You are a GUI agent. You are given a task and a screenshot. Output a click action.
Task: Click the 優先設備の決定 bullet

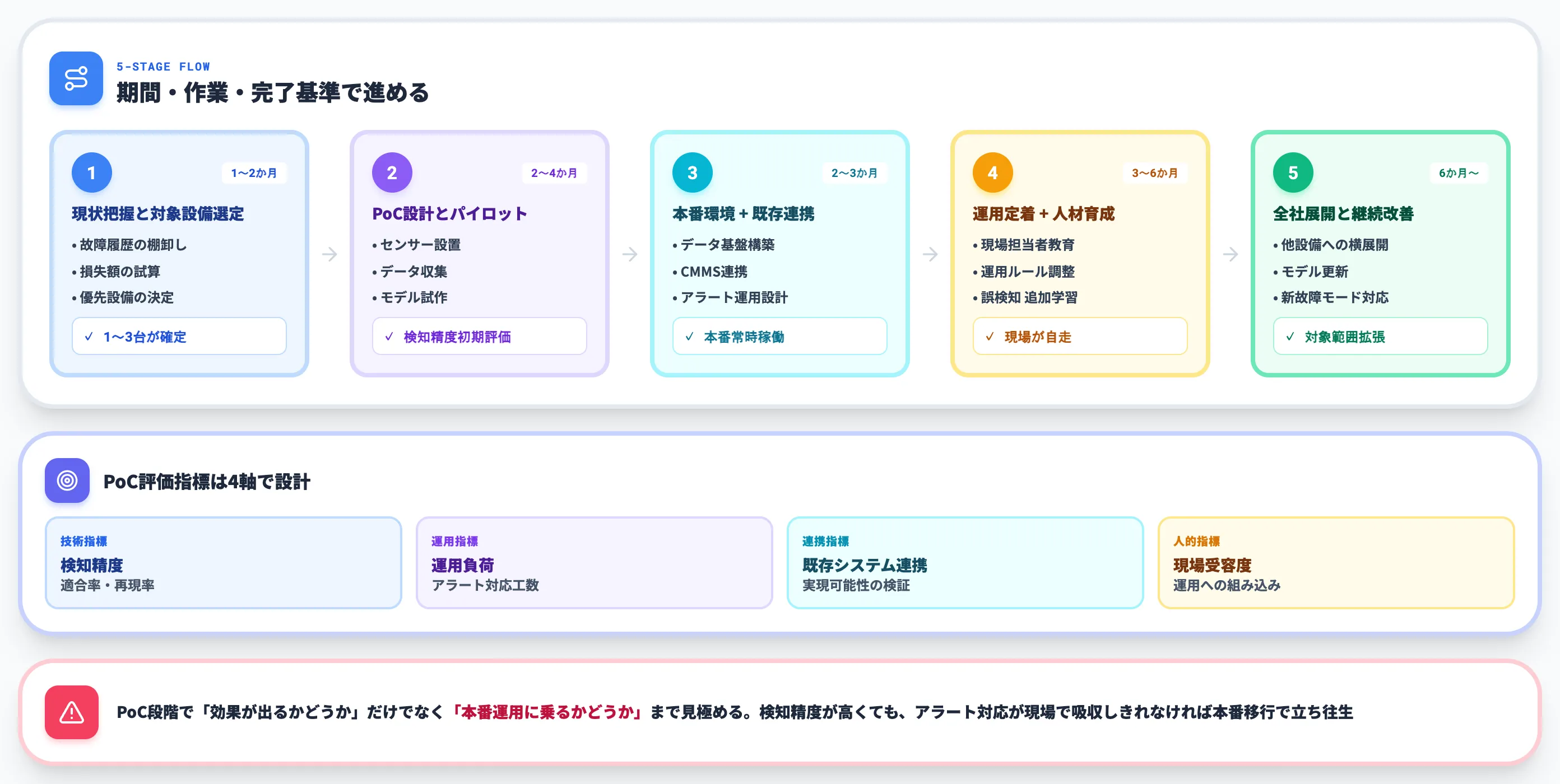click(122, 297)
